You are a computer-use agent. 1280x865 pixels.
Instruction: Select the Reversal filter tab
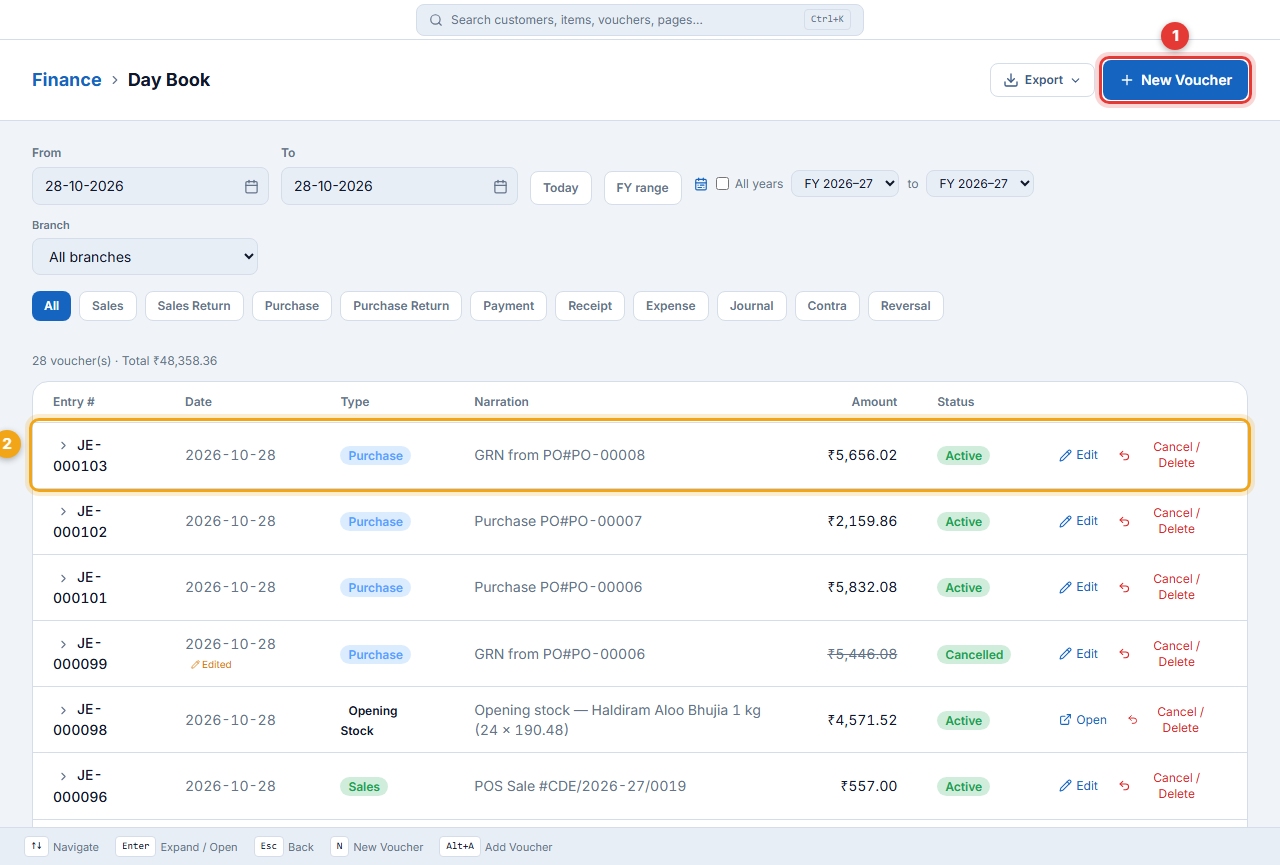pyautogui.click(x=906, y=306)
